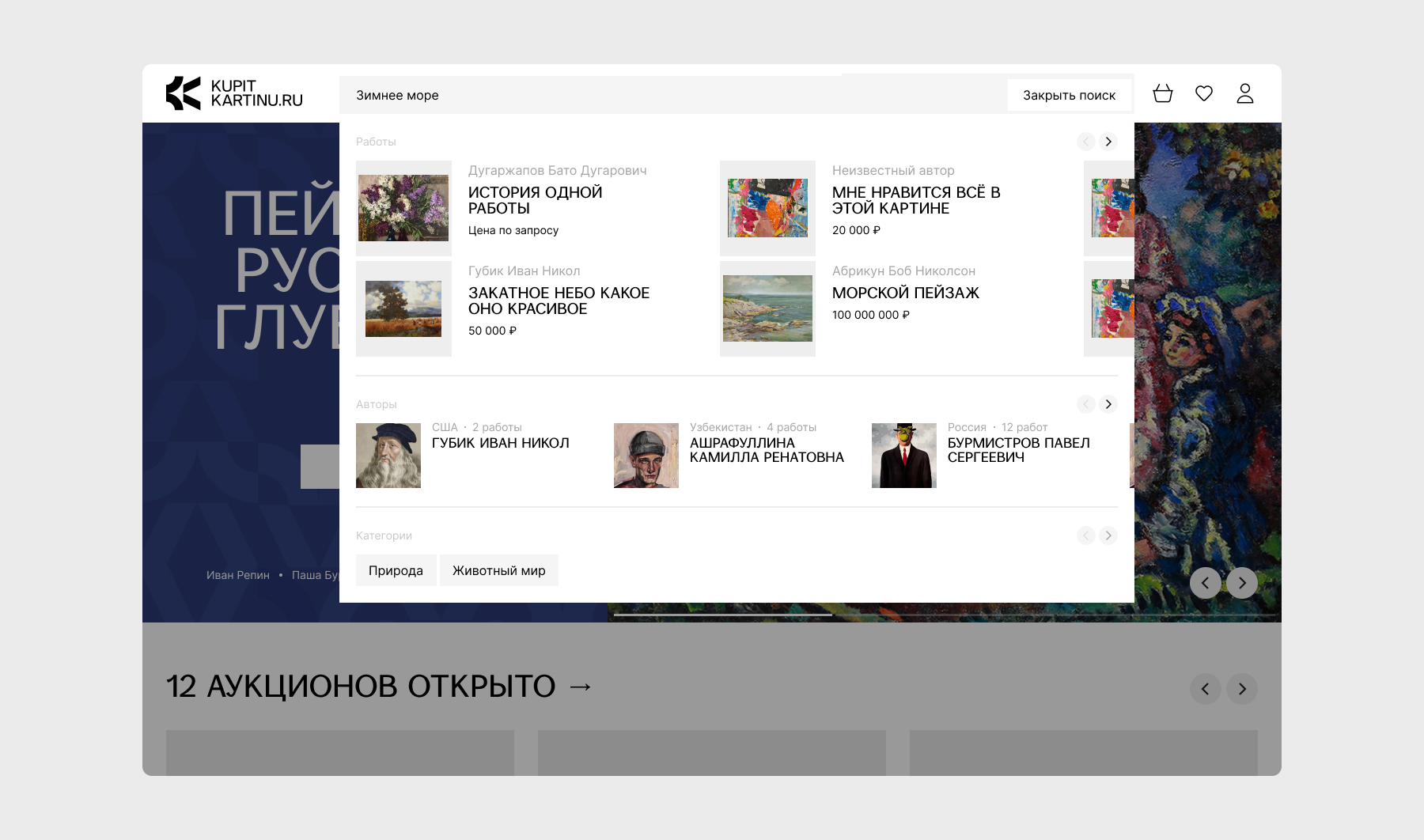Open author Ашрафуллина Камилла Ренатовна
The height and width of the screenshot is (840, 1424).
(x=767, y=450)
